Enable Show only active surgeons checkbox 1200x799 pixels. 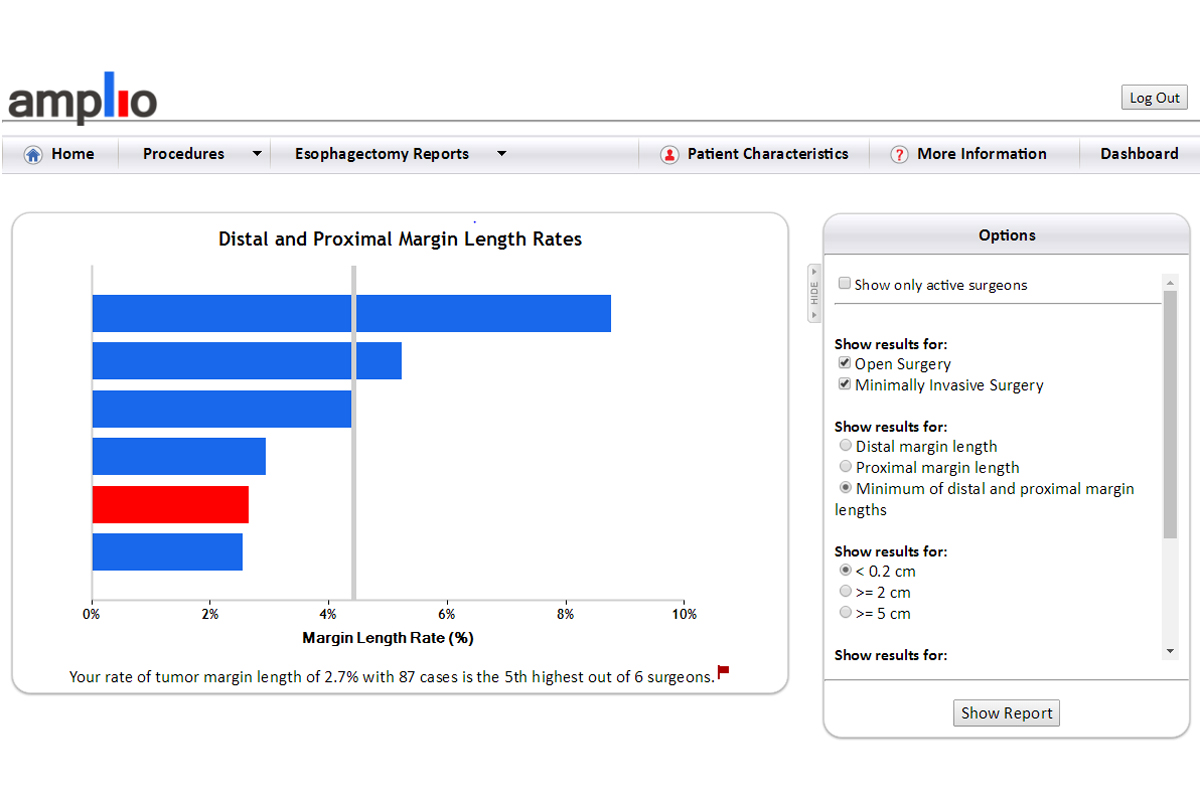[844, 284]
